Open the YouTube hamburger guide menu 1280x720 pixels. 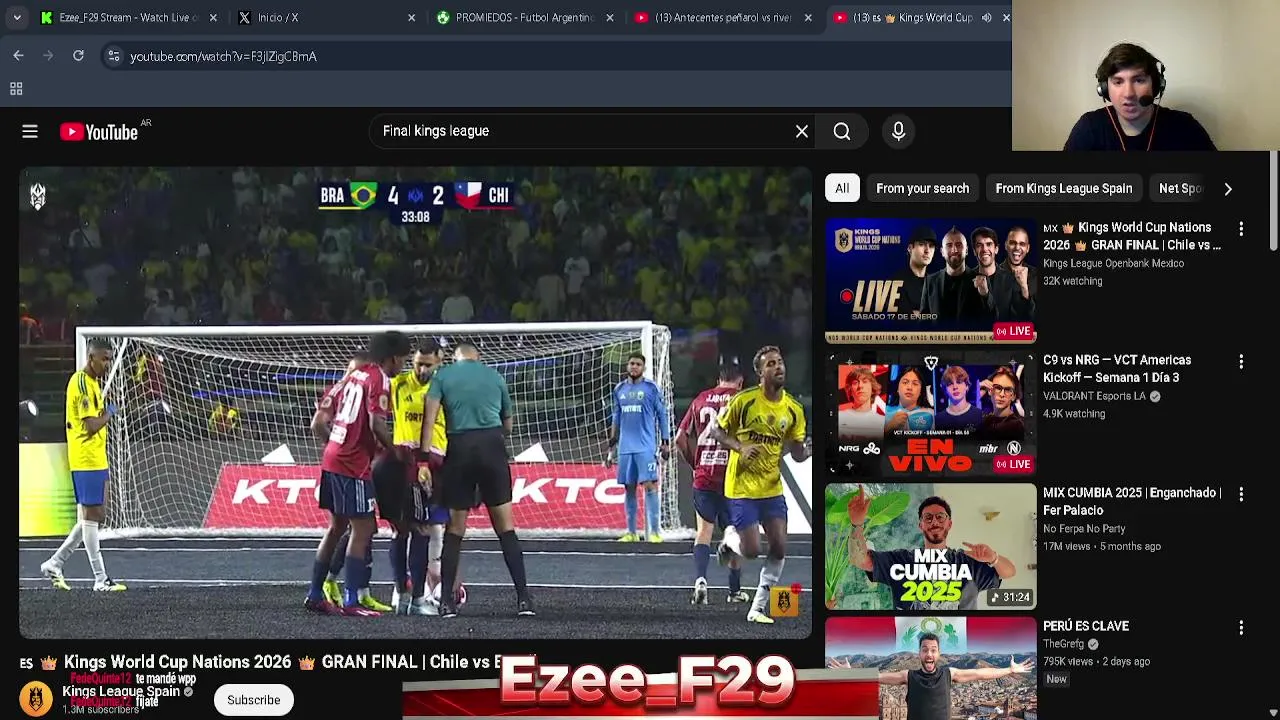[30, 131]
